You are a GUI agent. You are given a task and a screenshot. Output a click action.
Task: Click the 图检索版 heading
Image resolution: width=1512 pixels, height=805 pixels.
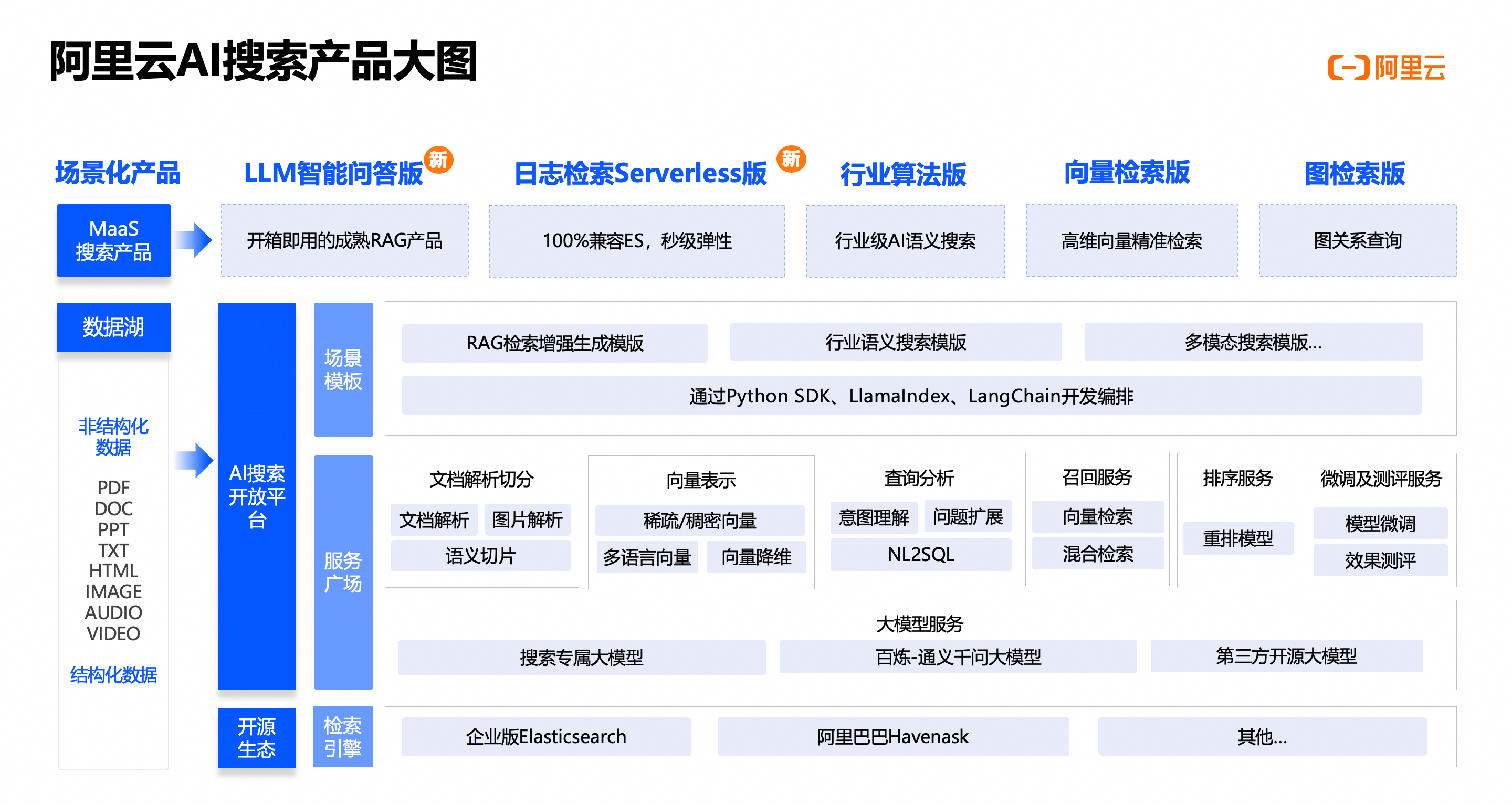(1354, 173)
